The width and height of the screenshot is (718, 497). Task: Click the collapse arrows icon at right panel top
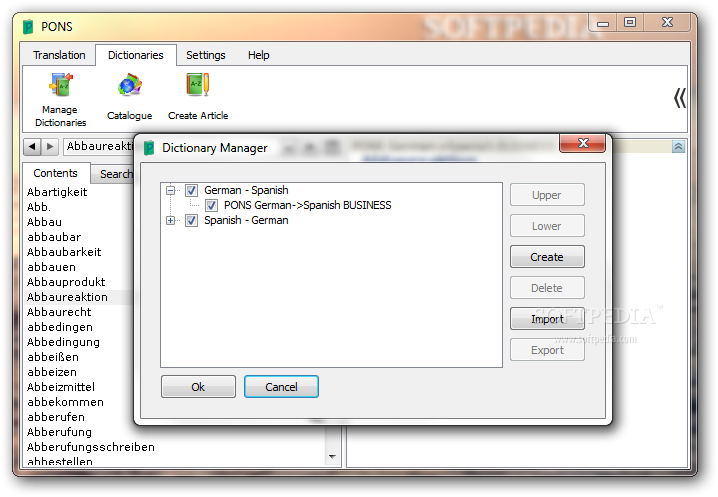(x=678, y=147)
